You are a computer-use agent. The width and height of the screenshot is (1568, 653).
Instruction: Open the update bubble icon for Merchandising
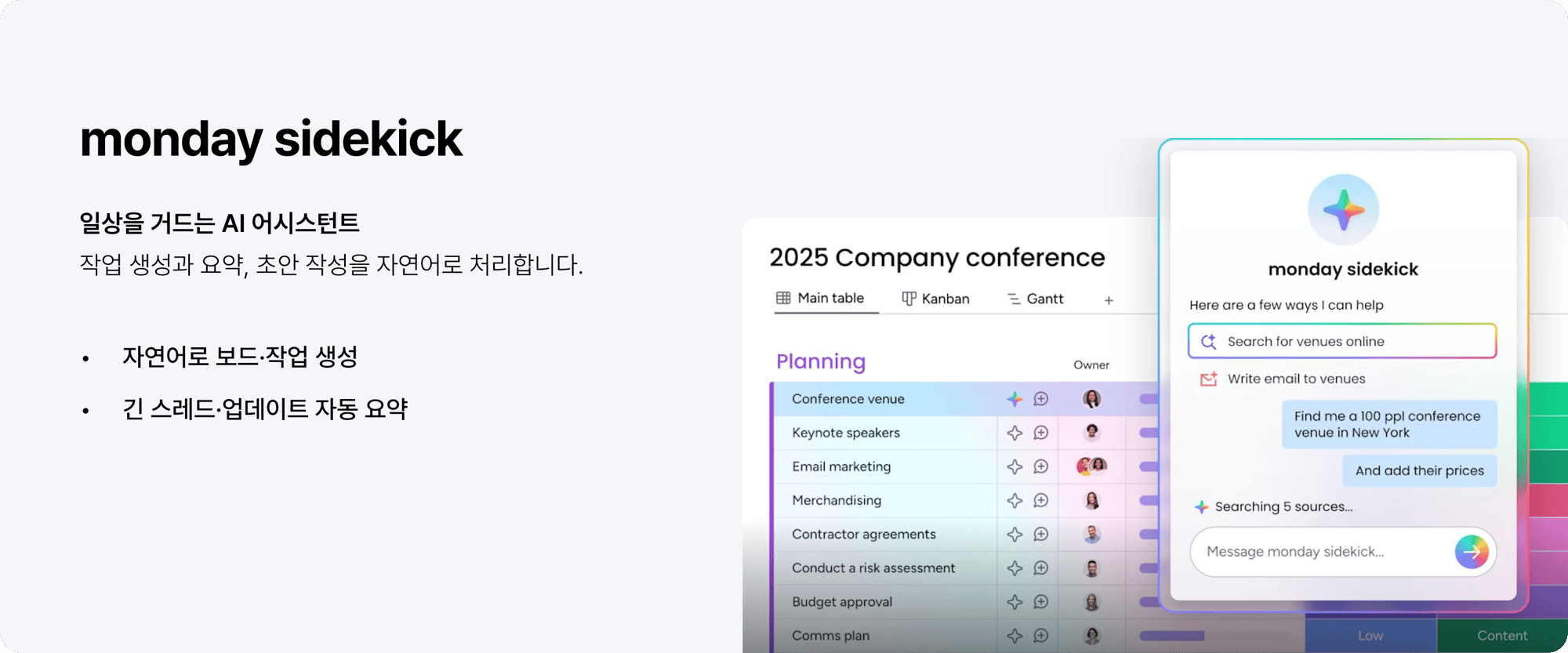(1041, 500)
